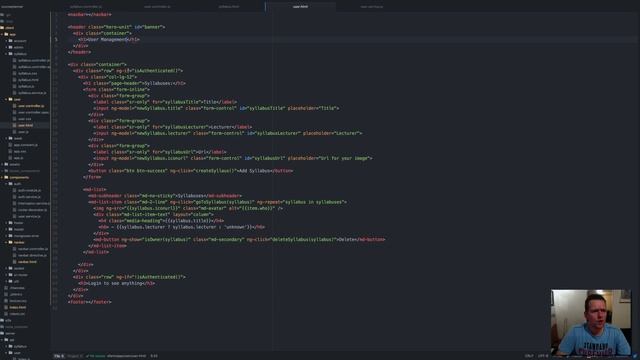Click the cursor position indicator in status bar
This screenshot has height=360, width=640.
154,356
